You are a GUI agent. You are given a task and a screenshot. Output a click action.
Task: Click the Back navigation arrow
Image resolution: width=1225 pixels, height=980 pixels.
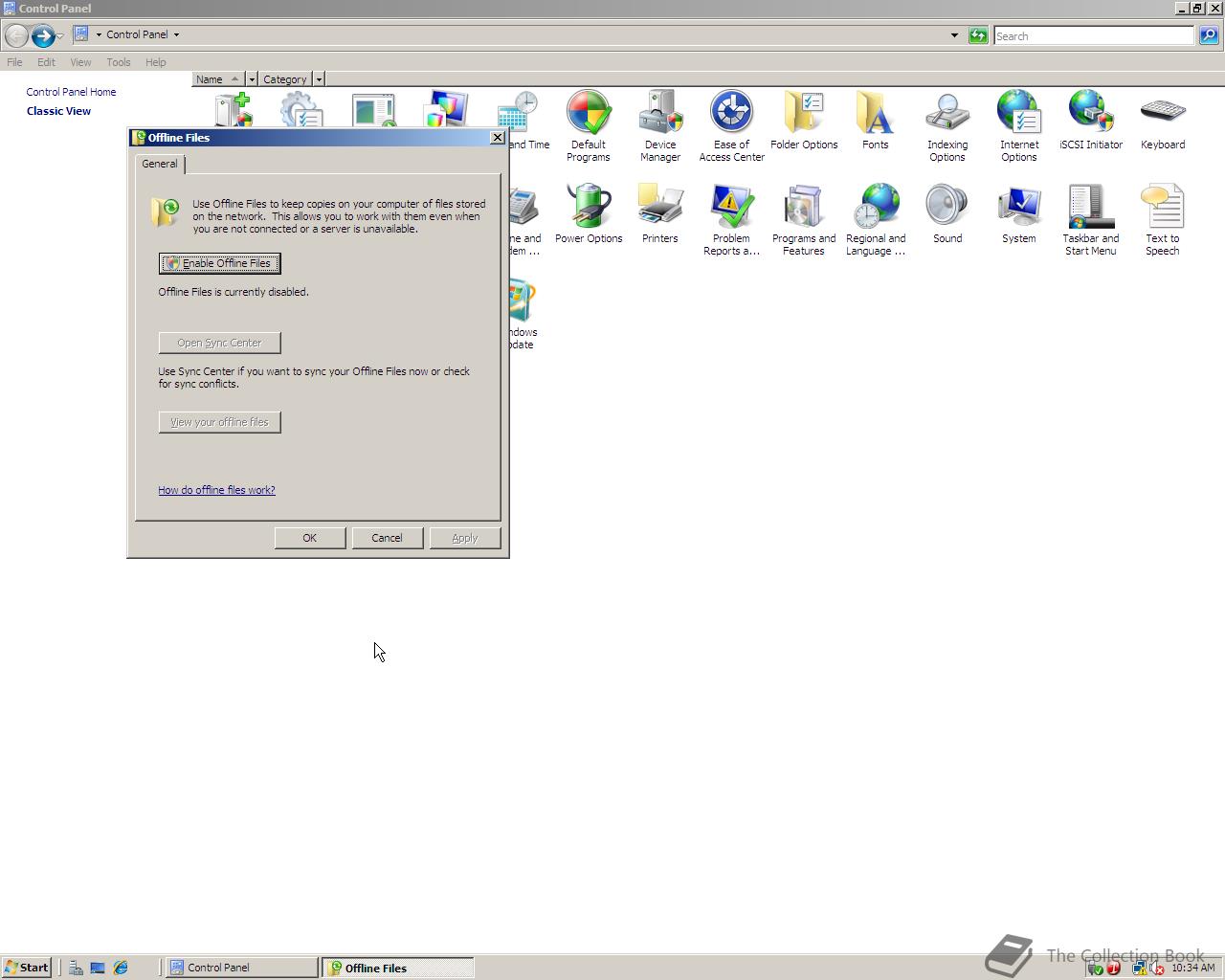tap(16, 35)
